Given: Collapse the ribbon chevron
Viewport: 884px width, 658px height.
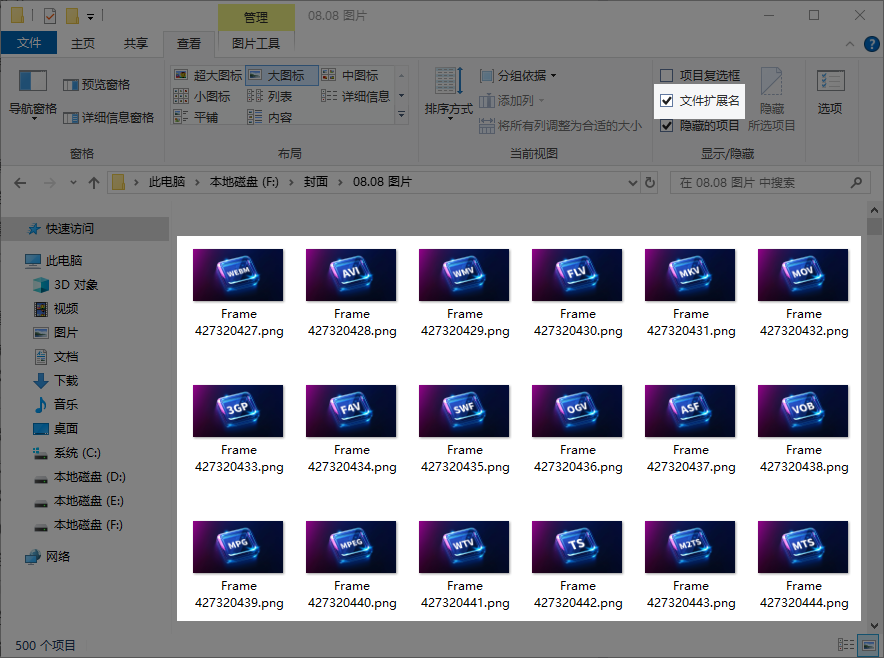Looking at the screenshot, I should pos(850,44).
